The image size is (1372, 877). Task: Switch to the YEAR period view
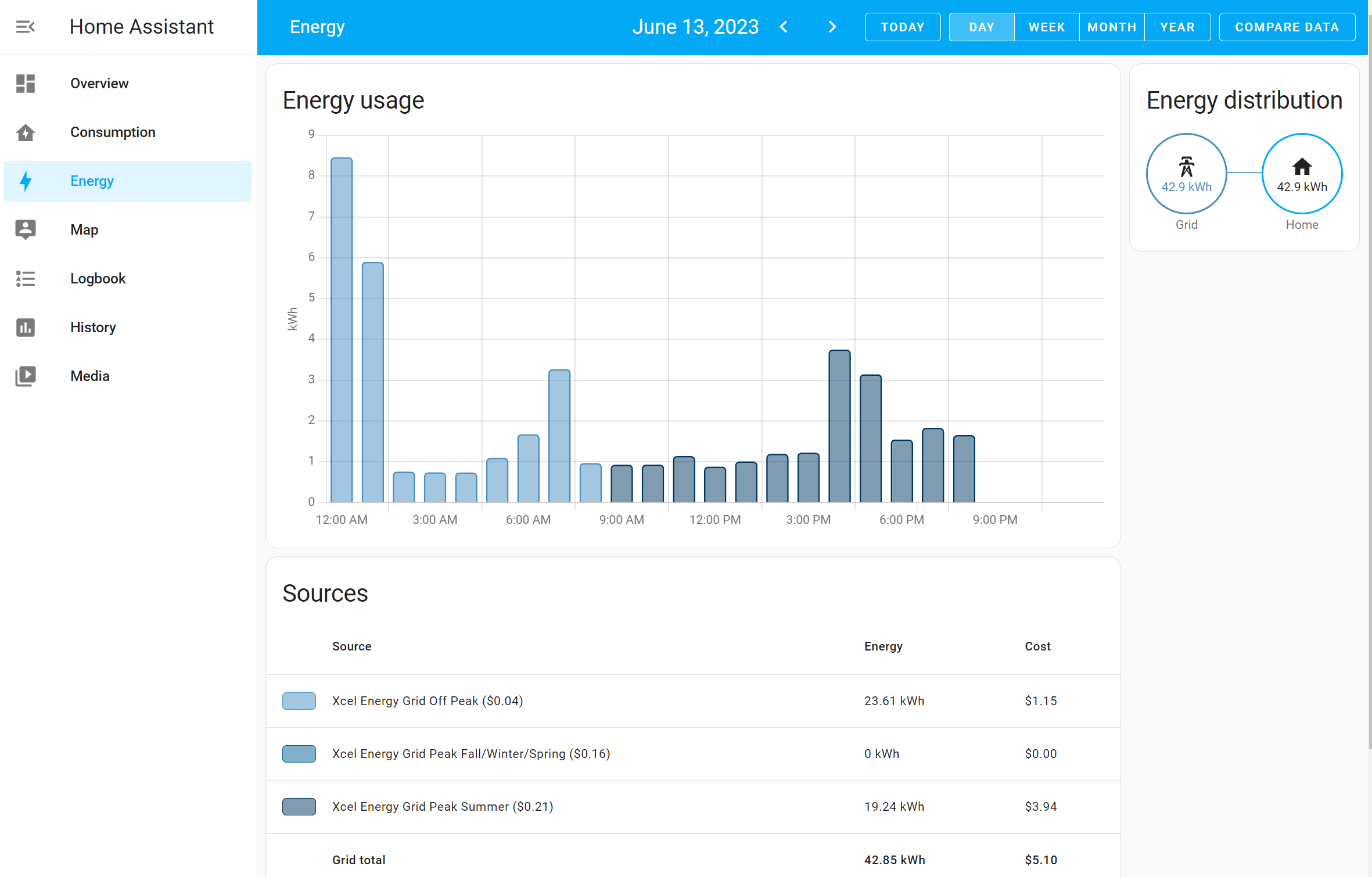[x=1177, y=27]
